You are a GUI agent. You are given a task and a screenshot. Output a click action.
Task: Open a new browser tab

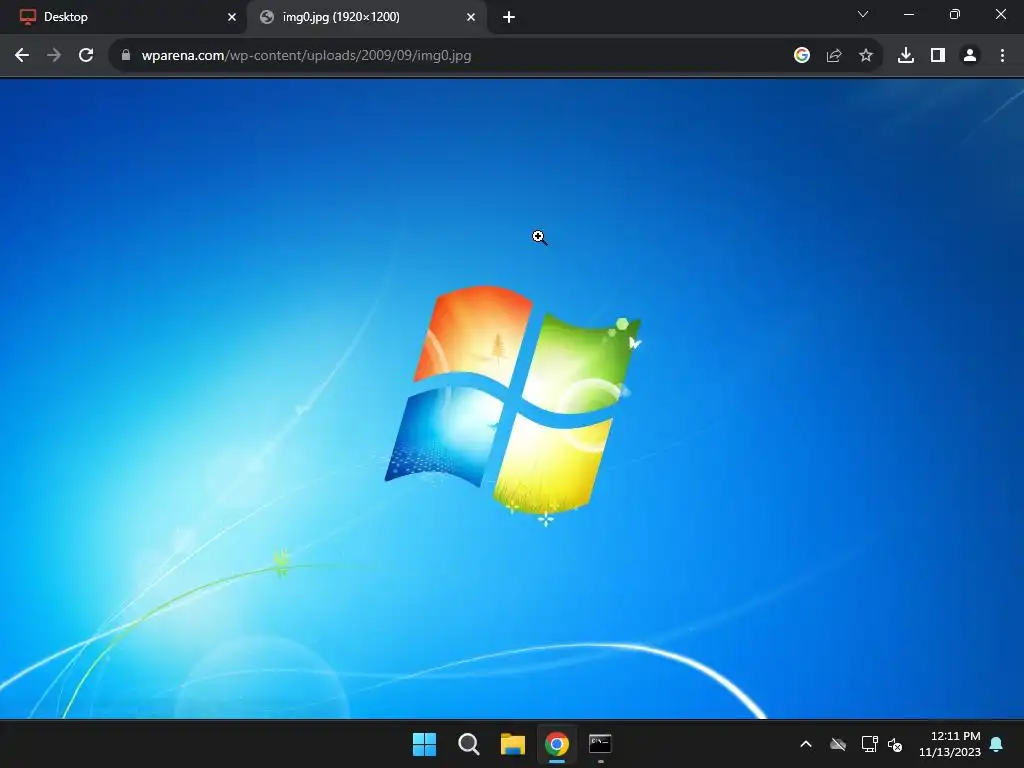(x=509, y=18)
